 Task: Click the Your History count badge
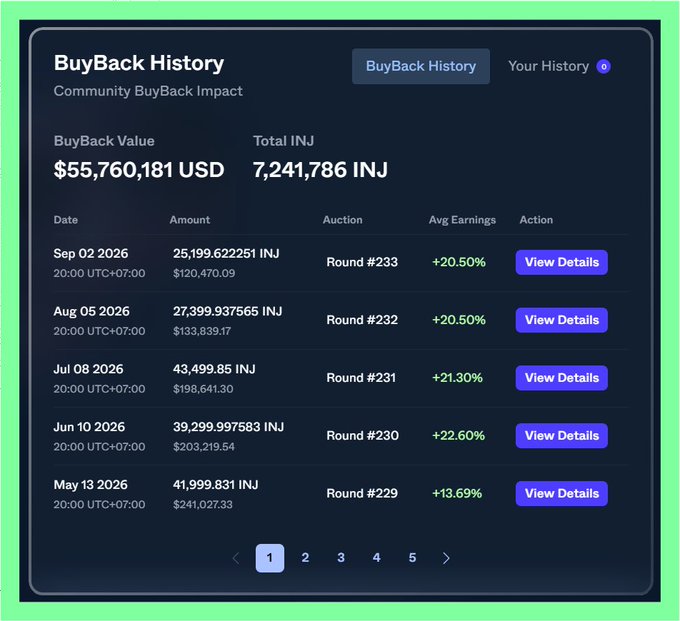(x=603, y=66)
